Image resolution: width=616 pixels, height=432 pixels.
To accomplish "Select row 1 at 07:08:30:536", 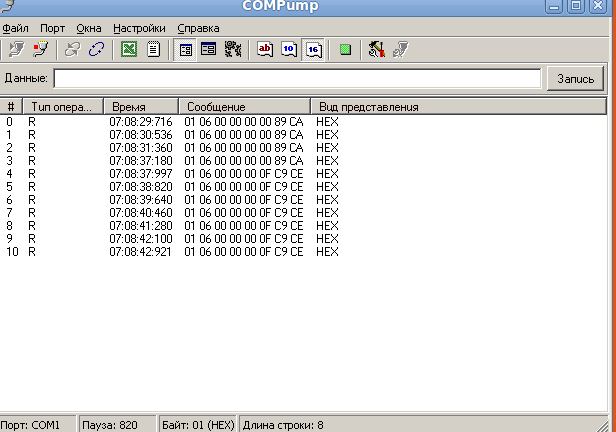I will click(303, 135).
